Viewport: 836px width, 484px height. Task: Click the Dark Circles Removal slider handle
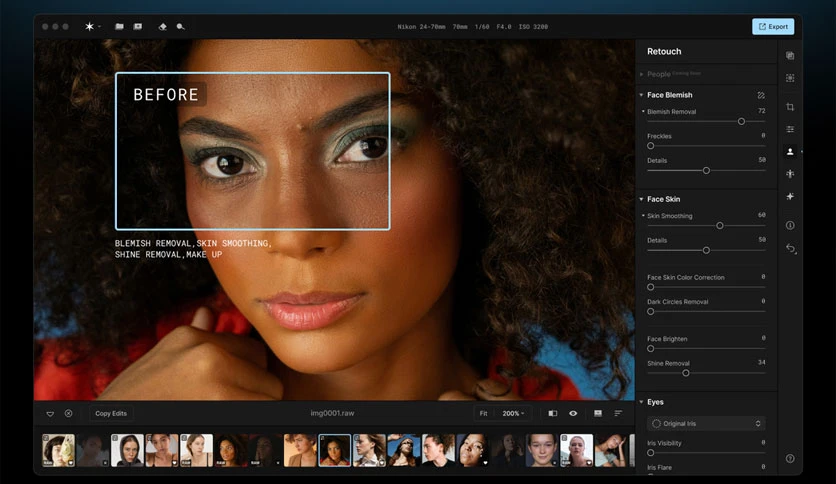click(x=650, y=311)
